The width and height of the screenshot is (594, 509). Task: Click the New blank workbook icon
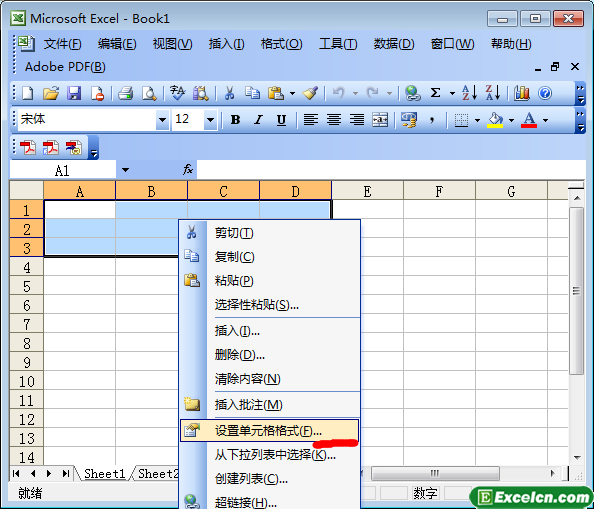28,93
